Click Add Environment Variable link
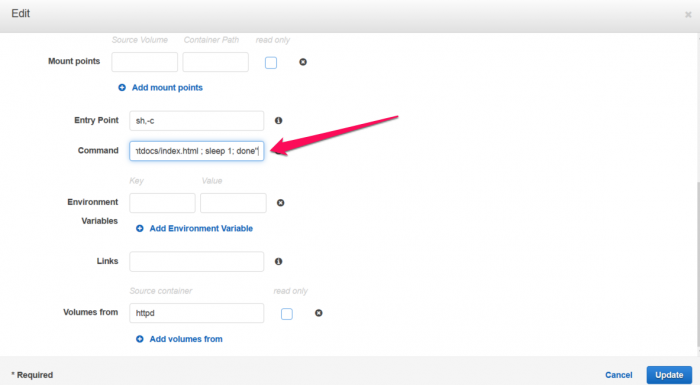The image size is (700, 385). coord(201,228)
